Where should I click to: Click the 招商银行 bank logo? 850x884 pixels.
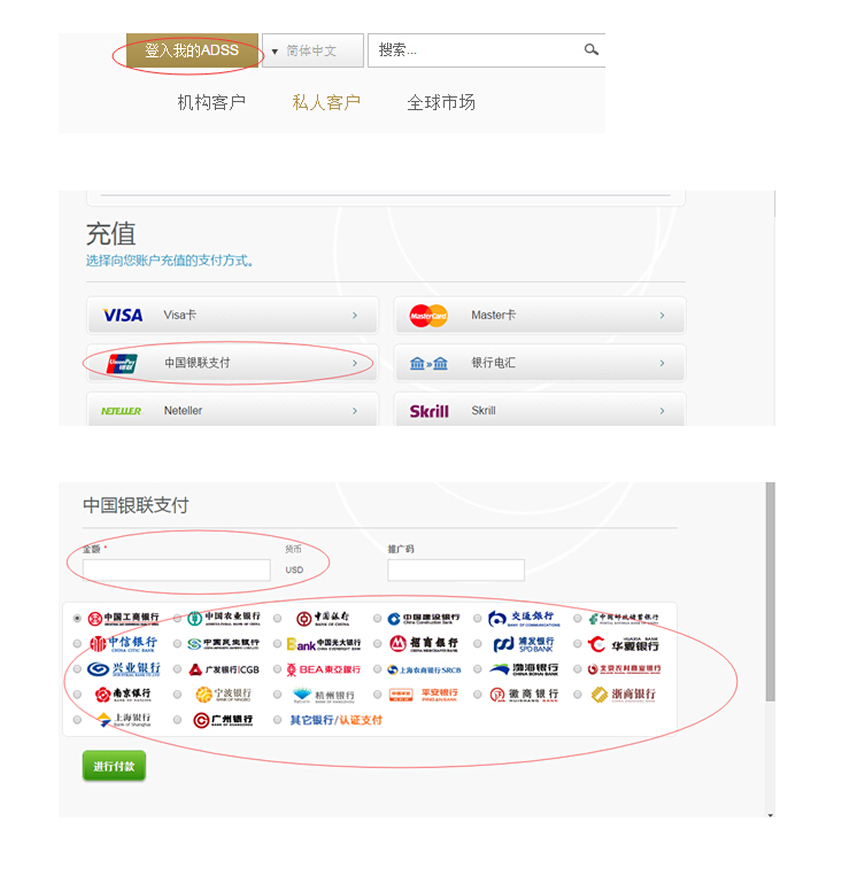point(424,643)
